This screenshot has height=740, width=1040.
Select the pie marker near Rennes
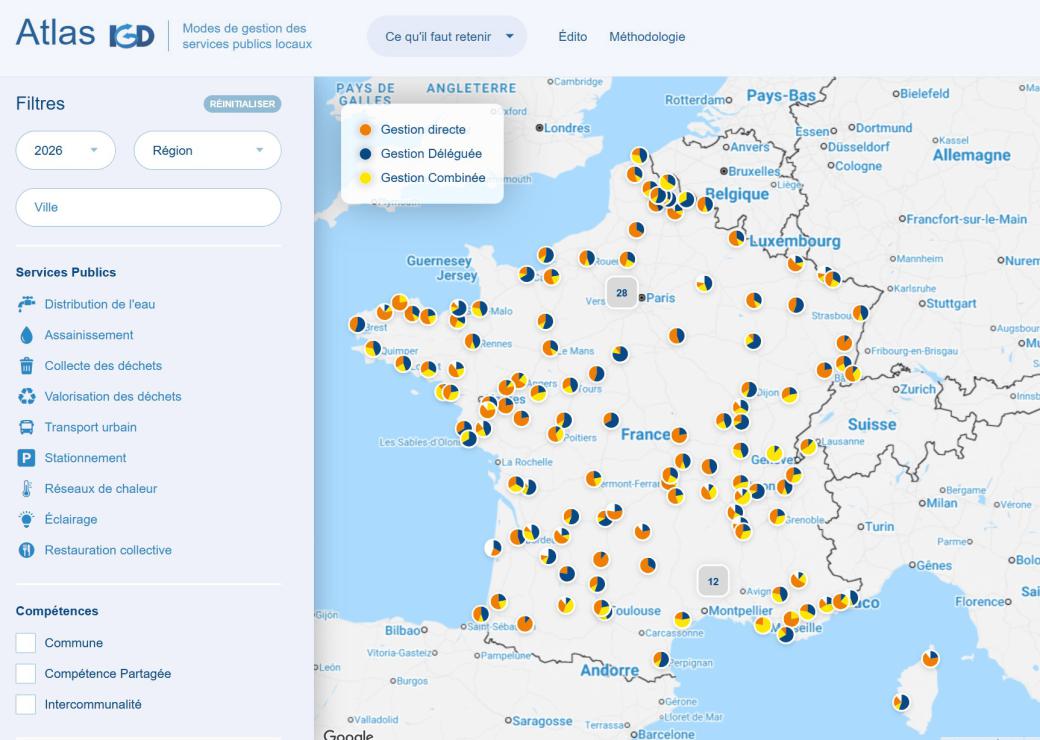tap(472, 341)
